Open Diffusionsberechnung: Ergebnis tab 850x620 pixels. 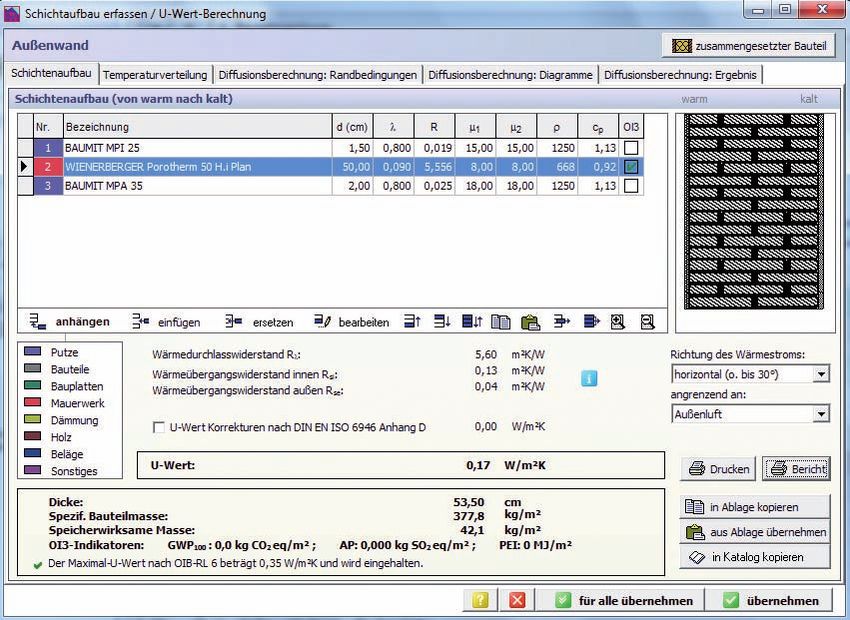(x=680, y=75)
